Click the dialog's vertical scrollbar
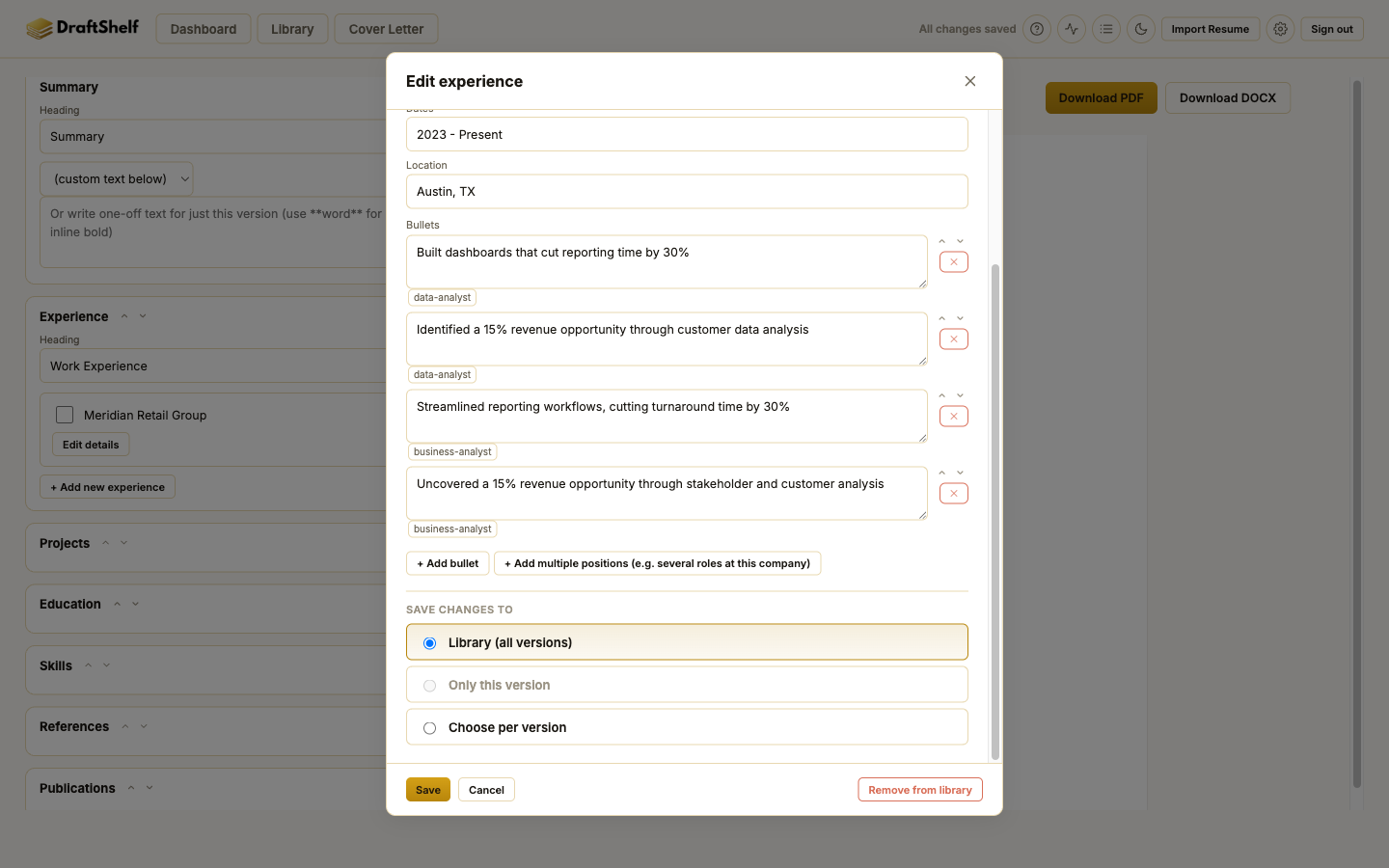Image resolution: width=1389 pixels, height=868 pixels. pos(995,511)
